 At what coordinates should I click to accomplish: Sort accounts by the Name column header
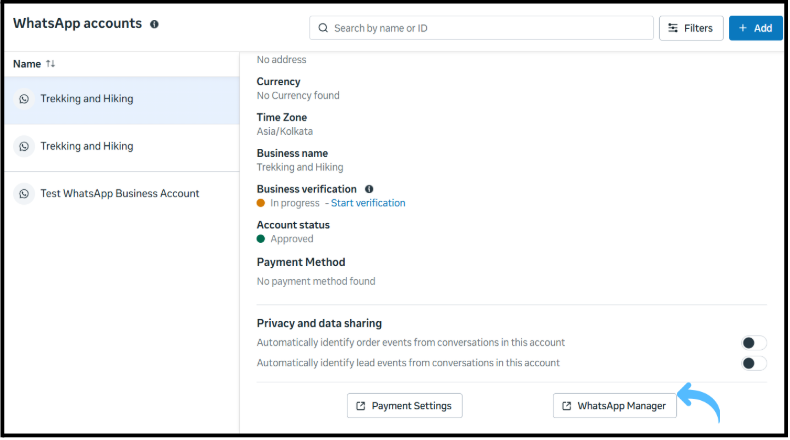27,64
